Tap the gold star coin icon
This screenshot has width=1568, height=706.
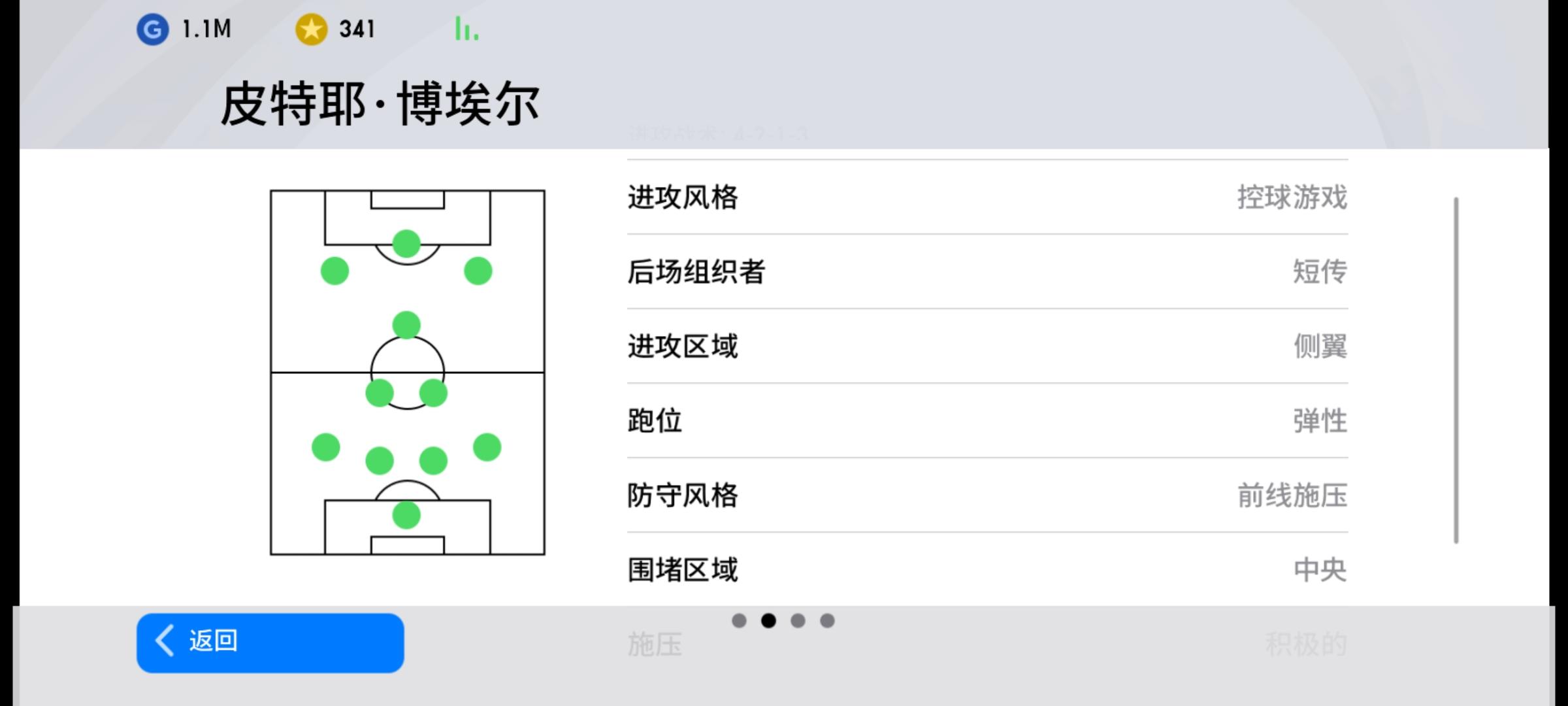click(311, 29)
